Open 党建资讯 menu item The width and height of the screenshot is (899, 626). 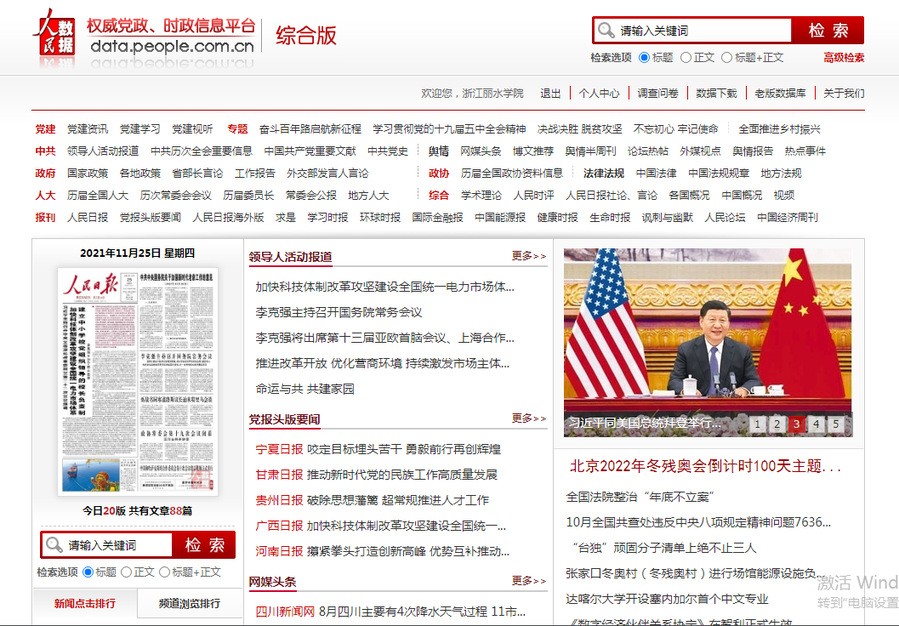87,129
